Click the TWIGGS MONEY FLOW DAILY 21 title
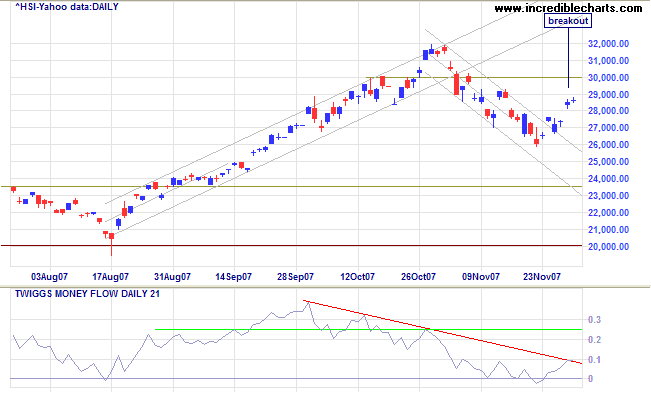 tap(87, 294)
